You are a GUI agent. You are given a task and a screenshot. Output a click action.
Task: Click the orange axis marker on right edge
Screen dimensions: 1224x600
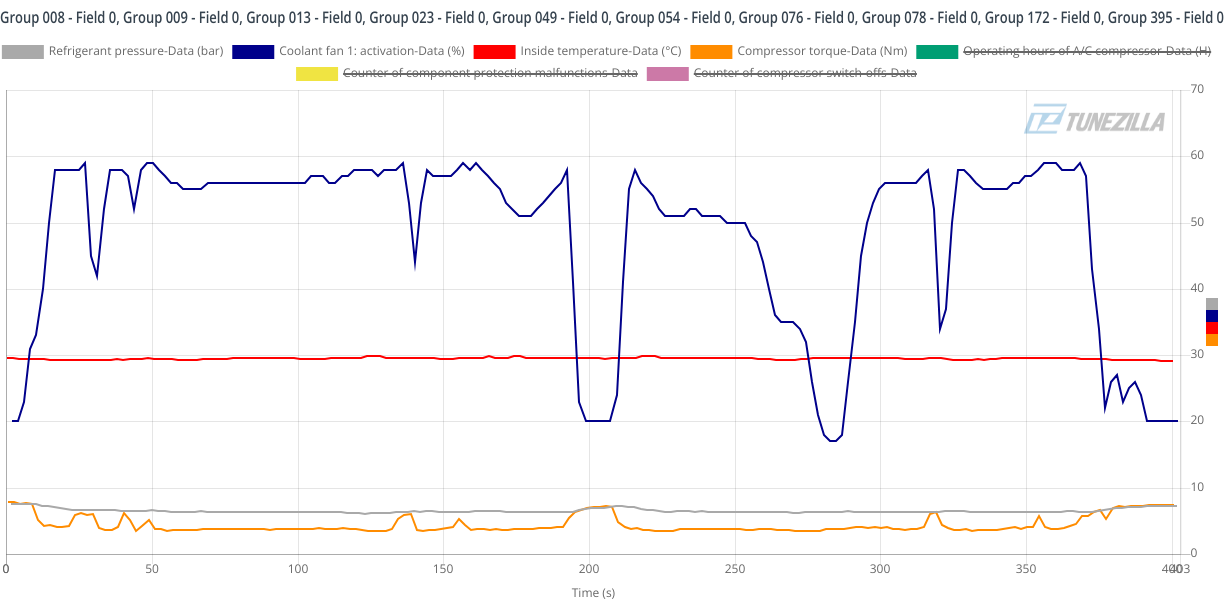1212,340
